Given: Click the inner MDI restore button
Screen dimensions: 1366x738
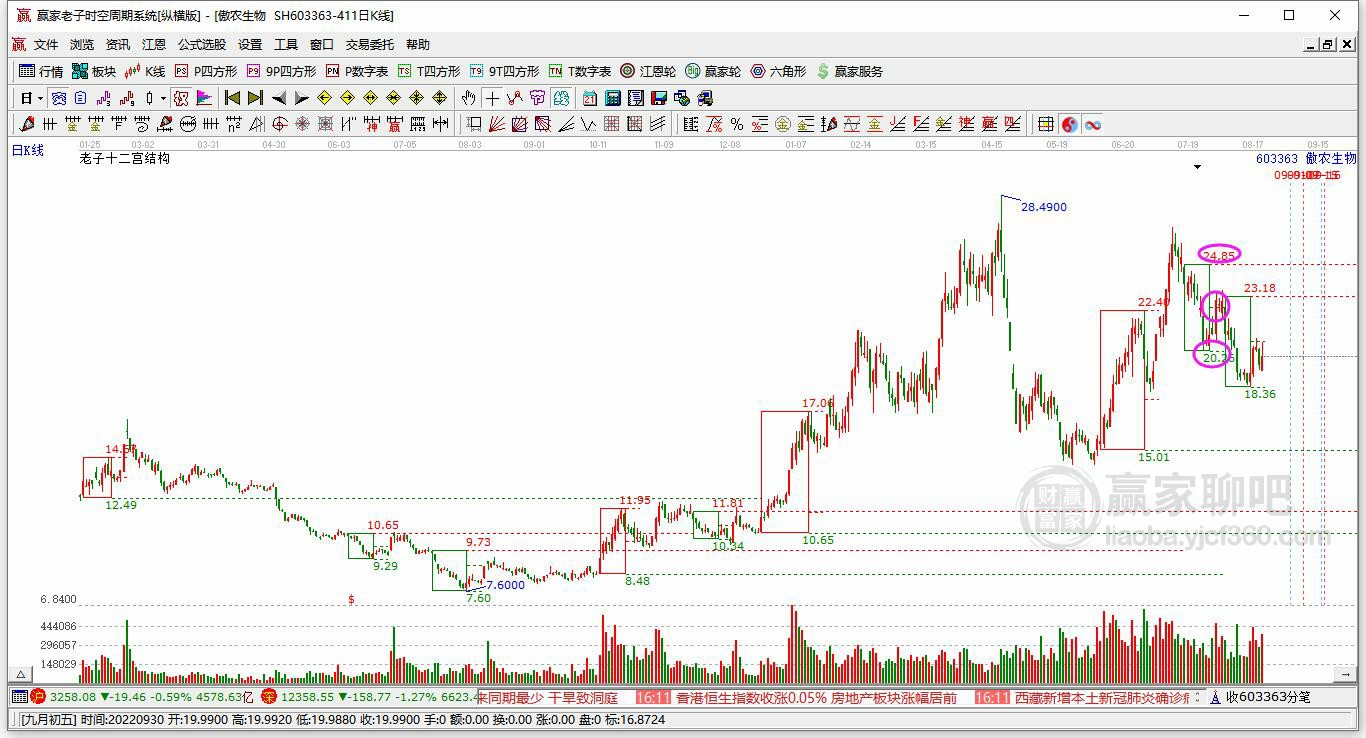Looking at the screenshot, I should click(1328, 45).
